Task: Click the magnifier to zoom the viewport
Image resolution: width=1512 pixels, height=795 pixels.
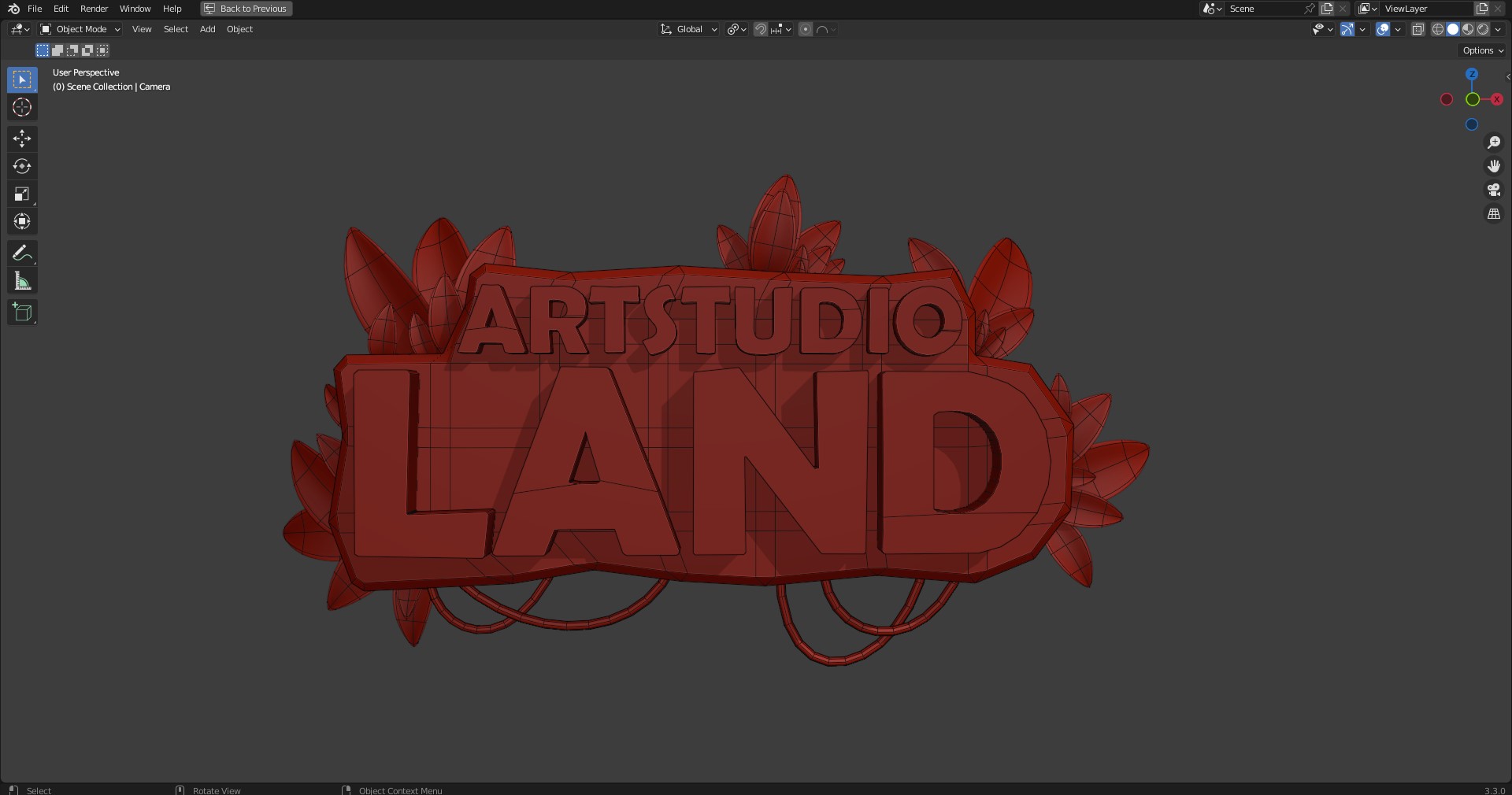Action: (x=1493, y=142)
